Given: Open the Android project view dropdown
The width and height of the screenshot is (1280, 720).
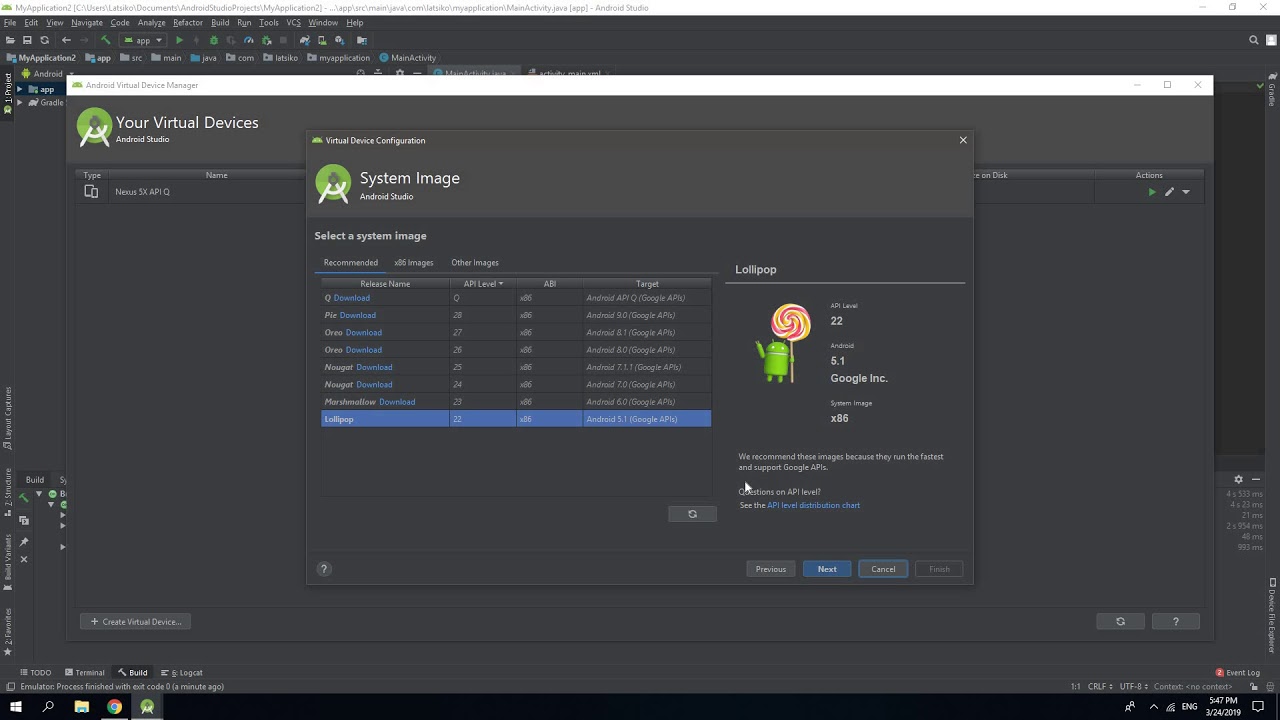Looking at the screenshot, I should pyautogui.click(x=48, y=74).
